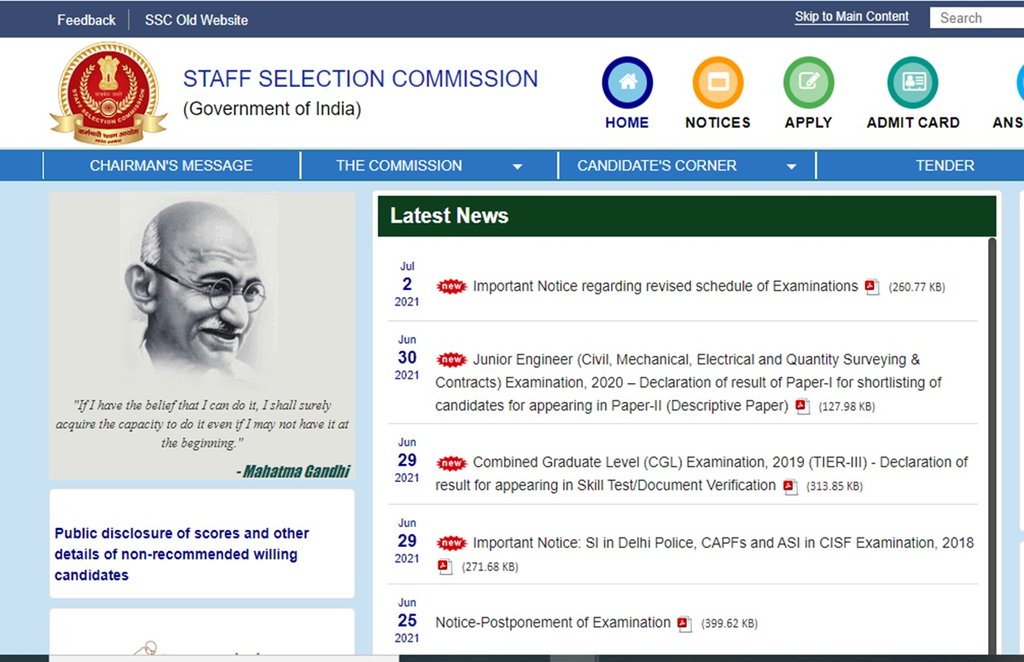Open PDF icon for Junior Engineer result
The width and height of the screenshot is (1024, 662).
tap(802, 406)
